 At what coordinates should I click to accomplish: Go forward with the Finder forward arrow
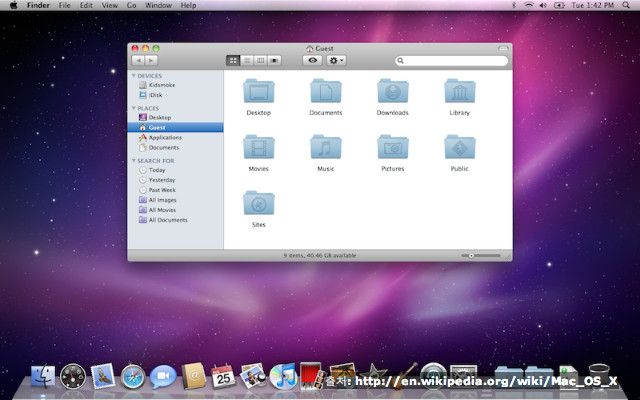(151, 60)
